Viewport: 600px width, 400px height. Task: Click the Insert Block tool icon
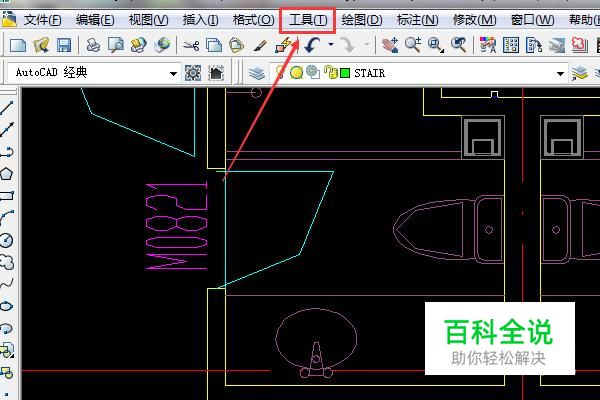pos(7,350)
